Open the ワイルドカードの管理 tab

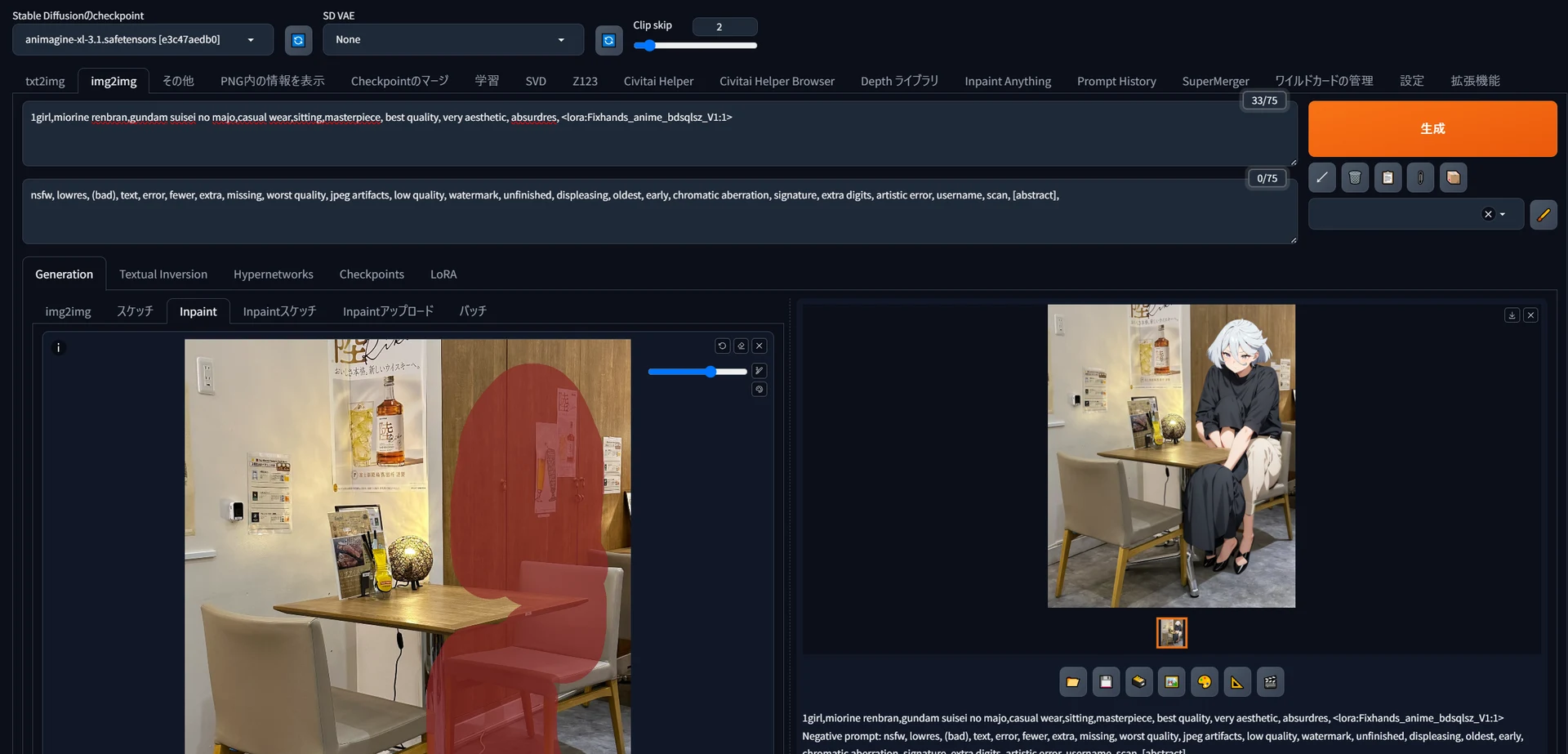click(1324, 81)
